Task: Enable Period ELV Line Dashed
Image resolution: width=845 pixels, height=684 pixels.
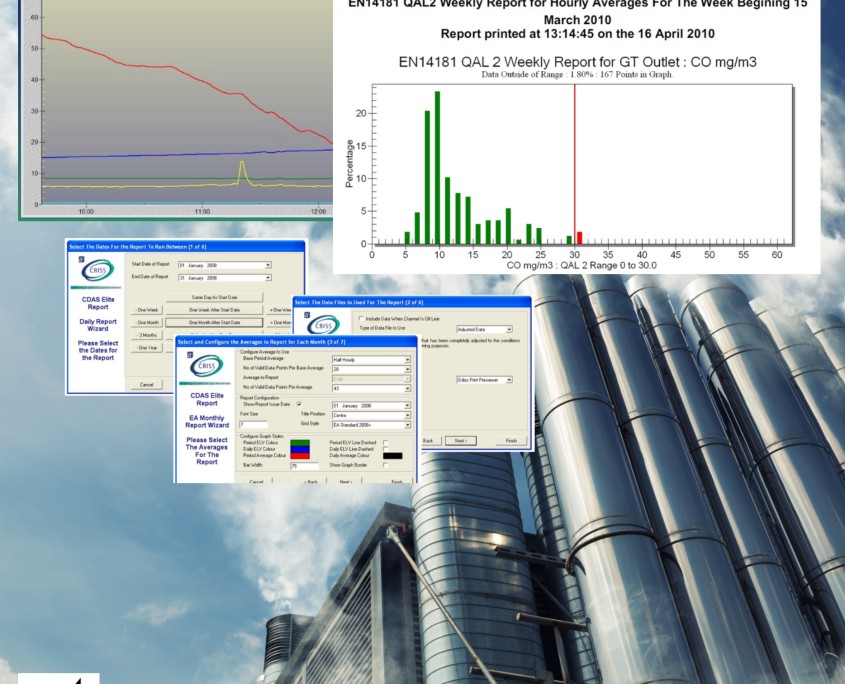Action: 385,443
